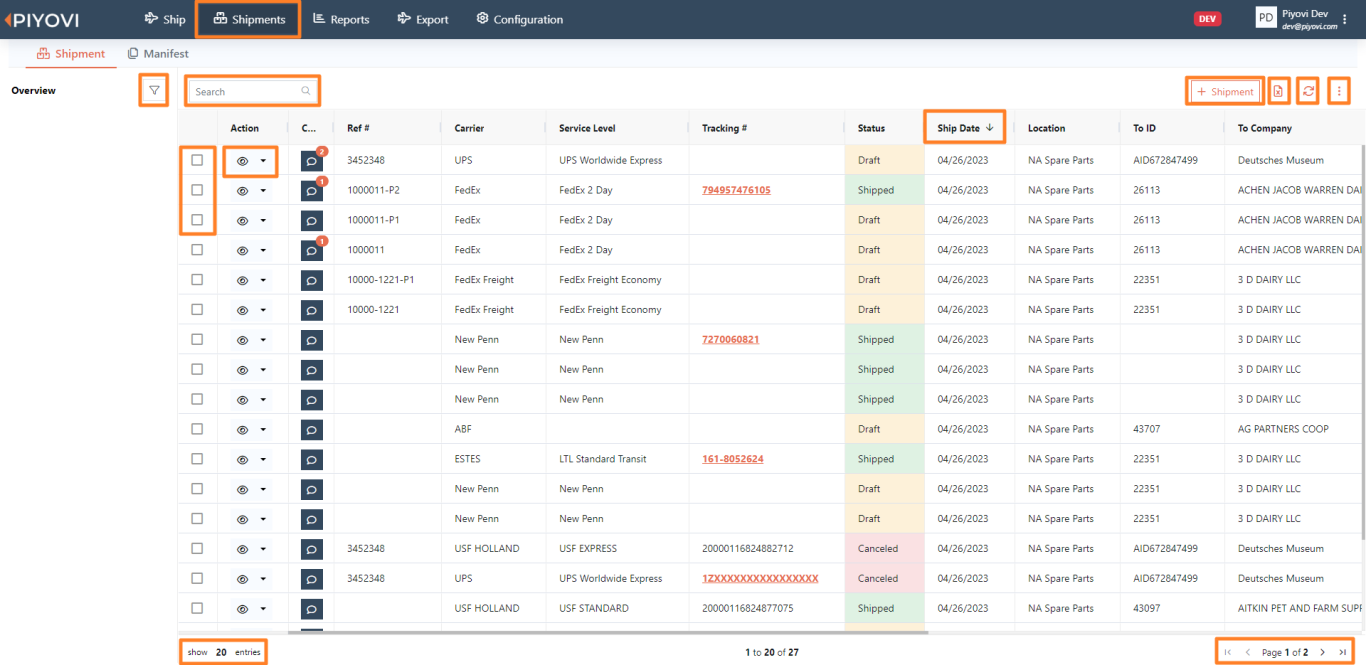Select checkbox for Ref 1000011-P1 row
This screenshot has width=1366, height=665.
[197, 220]
